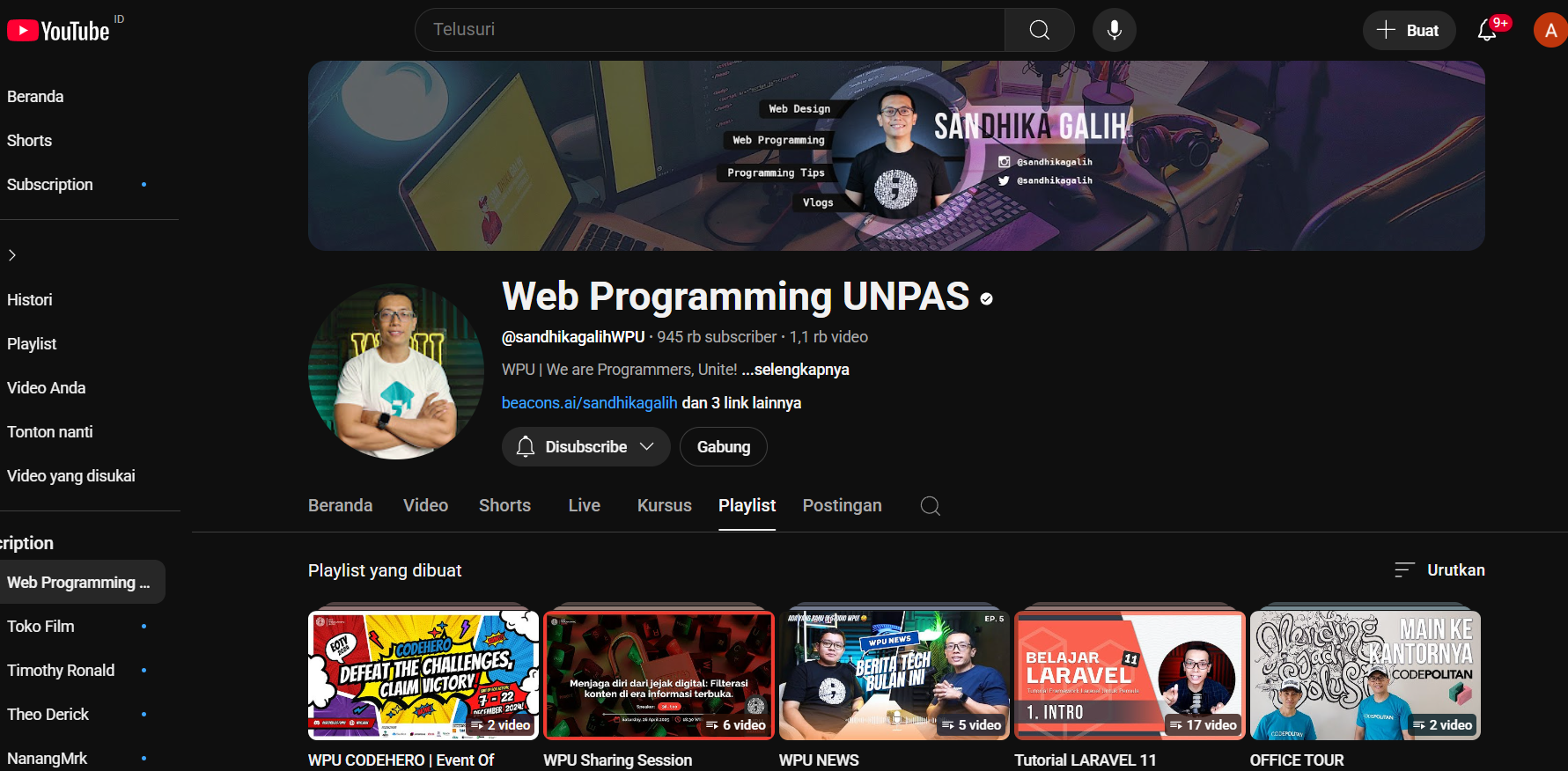The width and height of the screenshot is (1568, 771).
Task: Click the Gabung membership button
Action: 724,447
